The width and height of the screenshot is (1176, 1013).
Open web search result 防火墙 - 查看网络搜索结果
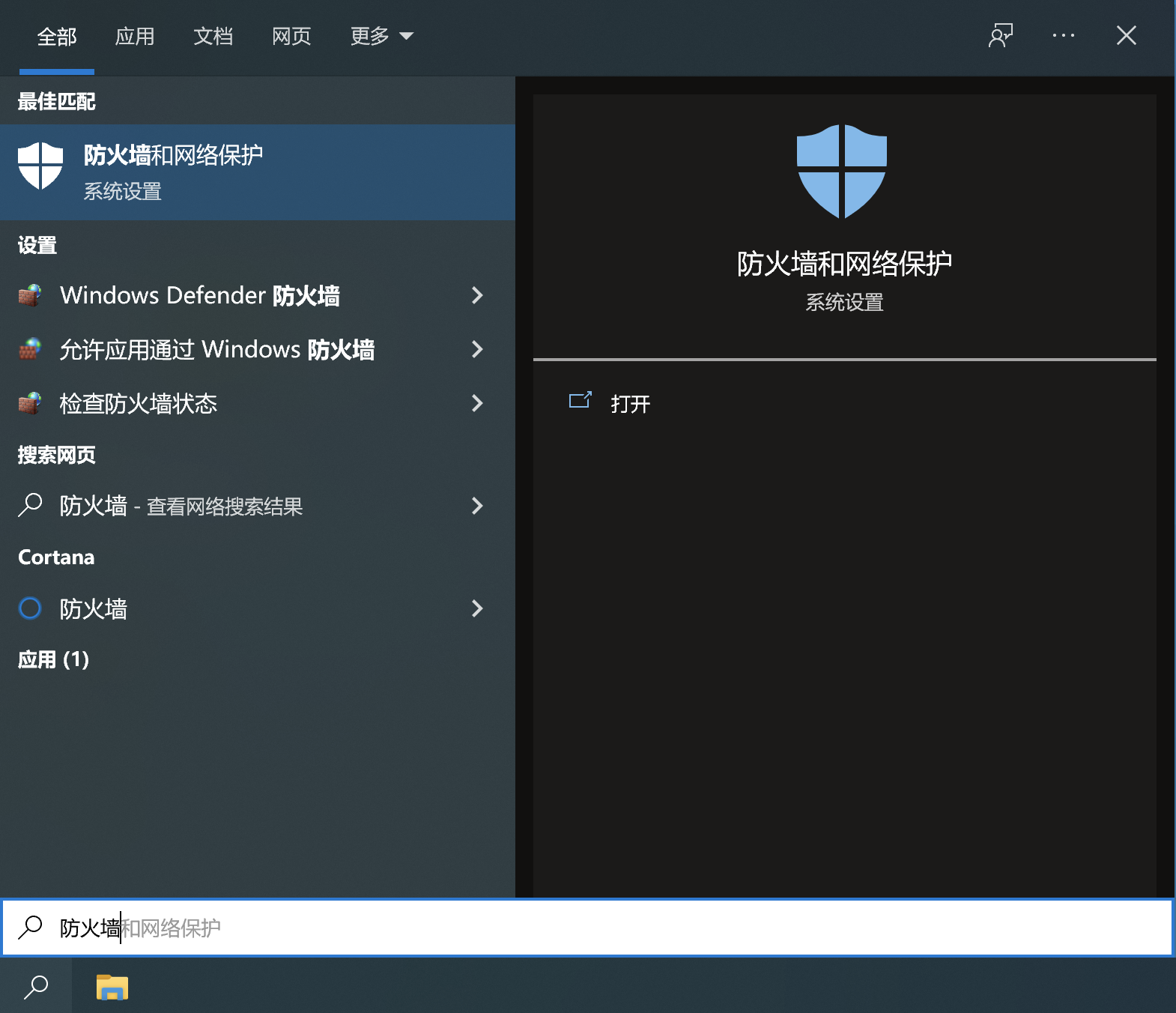258,506
